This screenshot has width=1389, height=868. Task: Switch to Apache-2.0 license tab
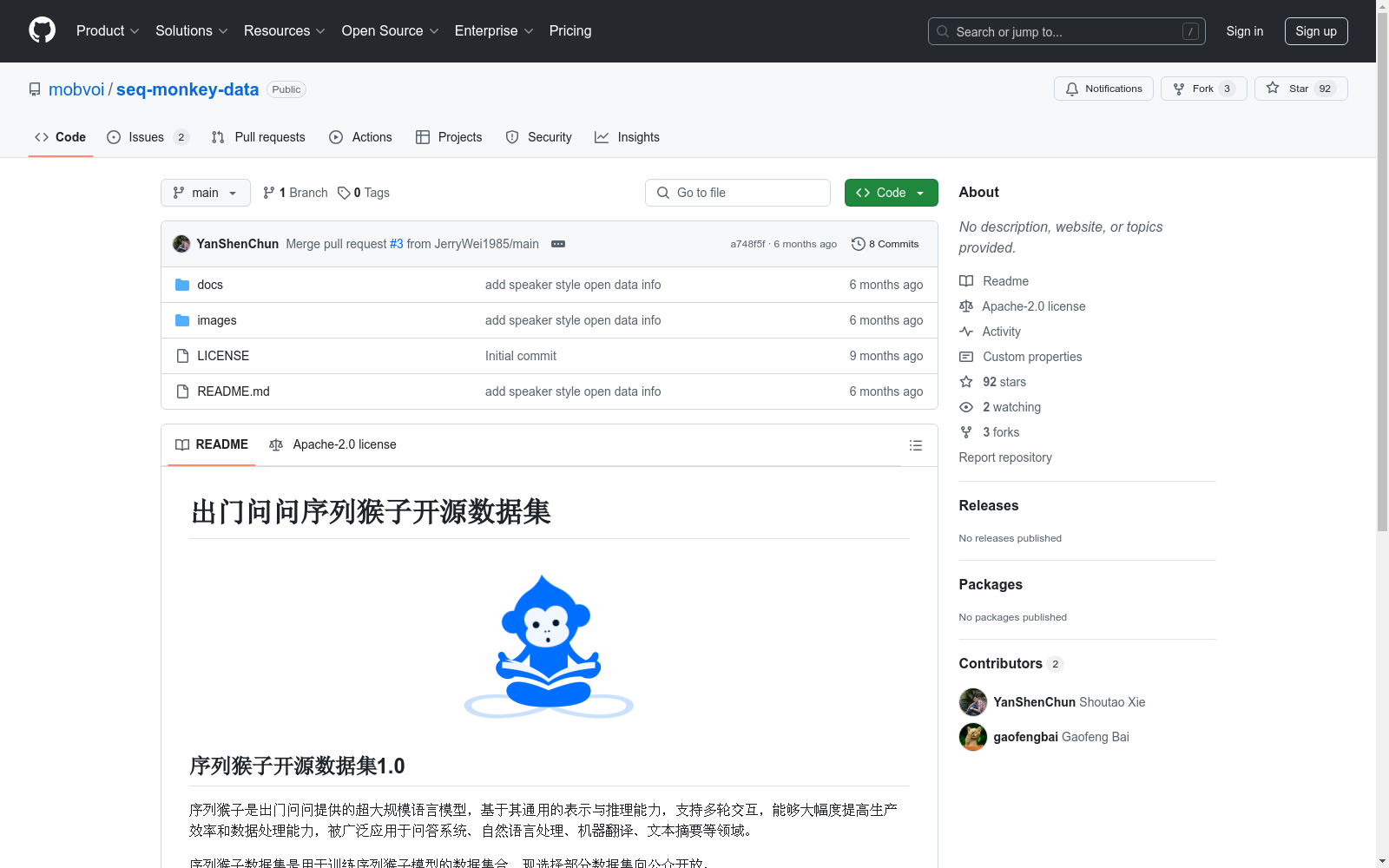coord(333,444)
